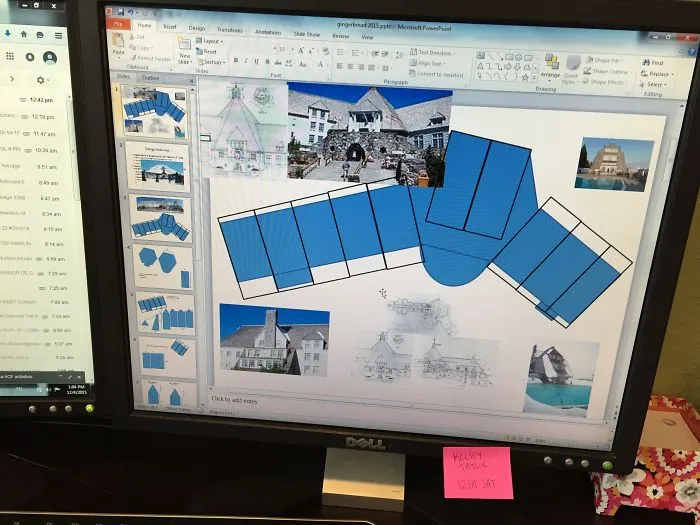Toggle Bold formatting

pos(235,61)
